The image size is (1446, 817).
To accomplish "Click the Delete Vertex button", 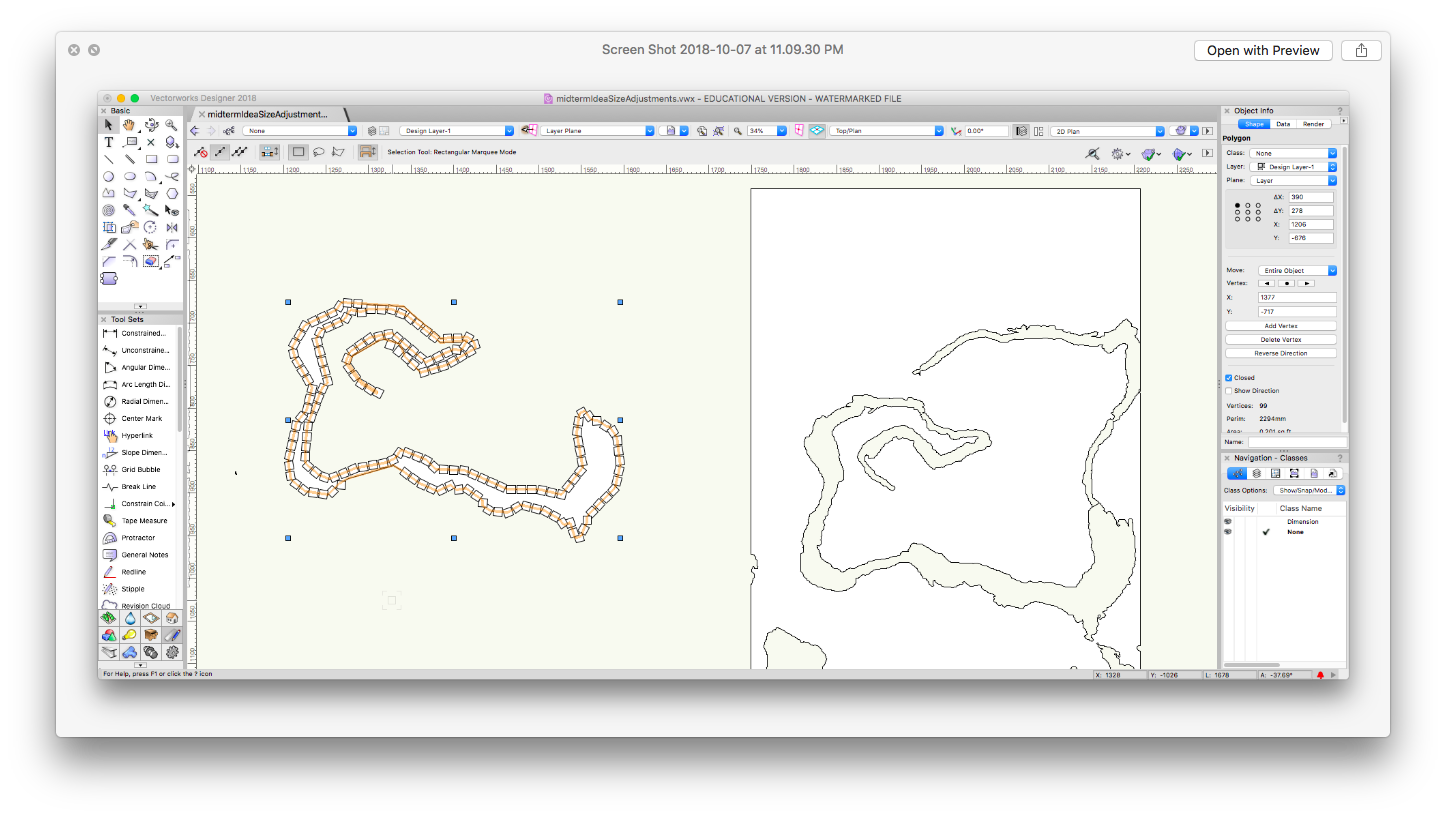I will pos(1281,340).
